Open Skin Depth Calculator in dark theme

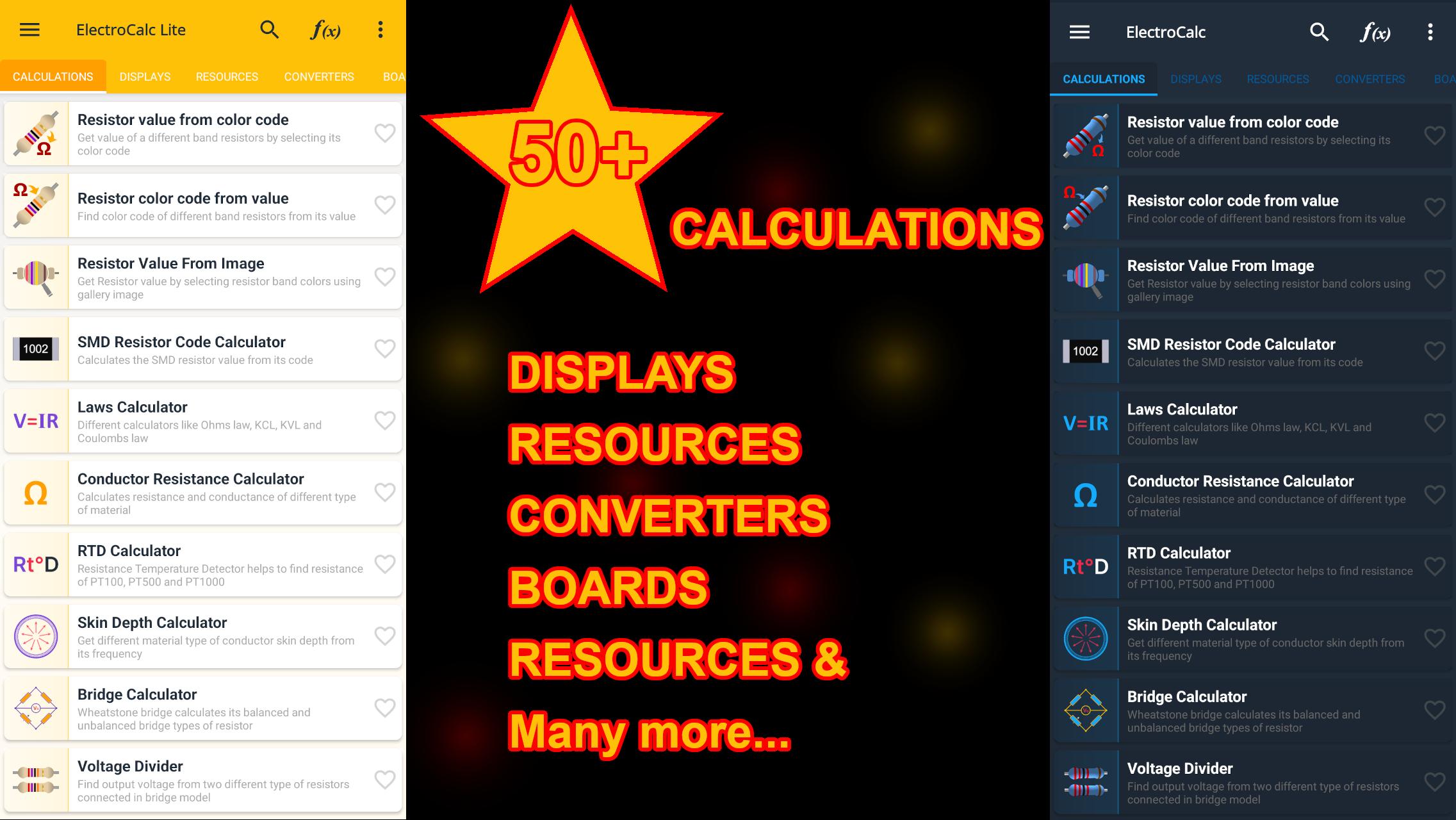click(x=1253, y=639)
